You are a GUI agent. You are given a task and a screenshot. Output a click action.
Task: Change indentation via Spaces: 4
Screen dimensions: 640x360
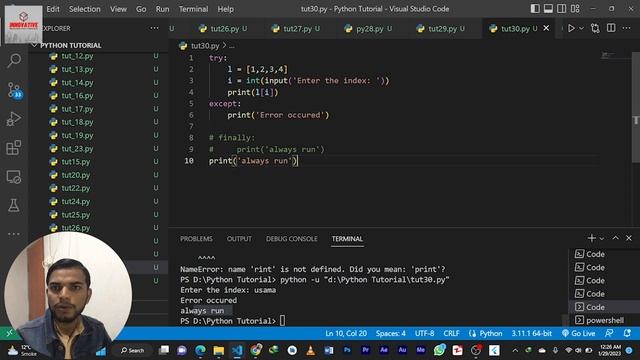coord(391,333)
